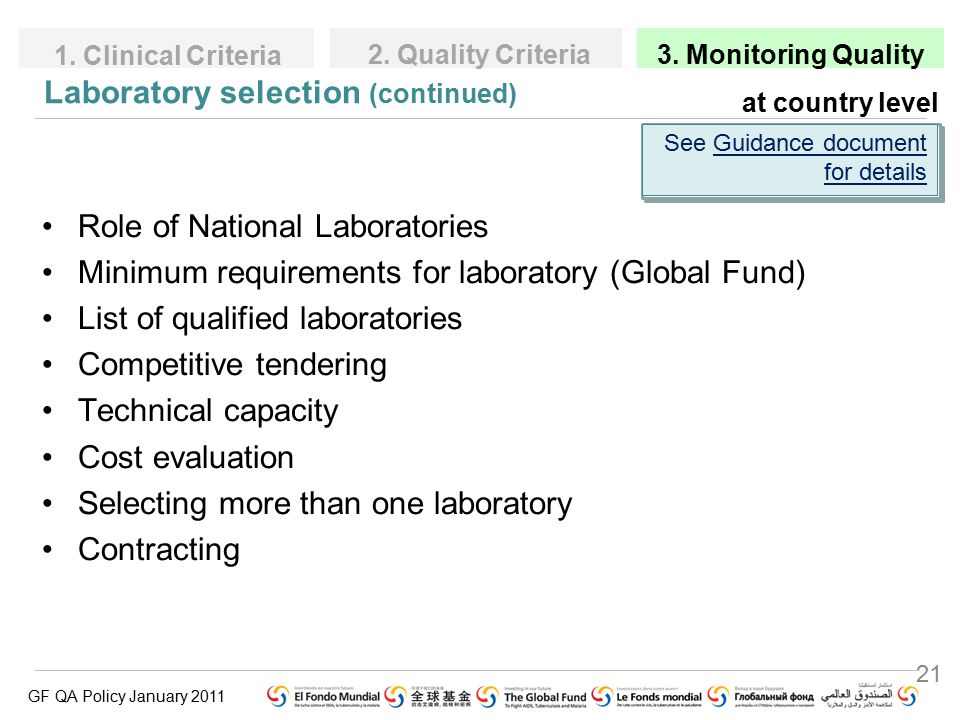Click the Chinese Global Fund logo

(x=429, y=696)
